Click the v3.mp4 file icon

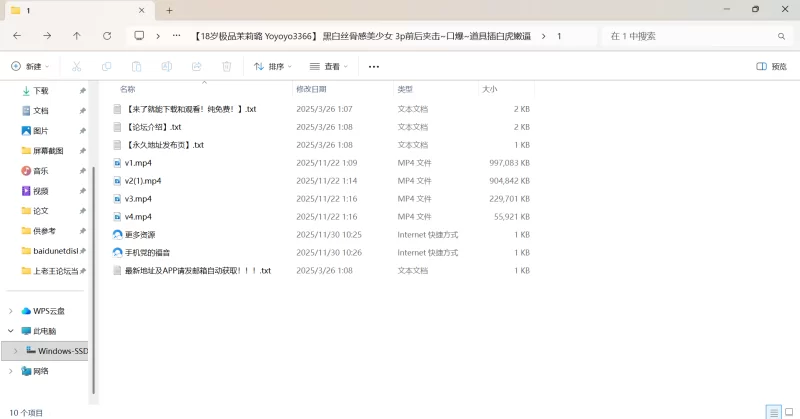[x=117, y=199]
